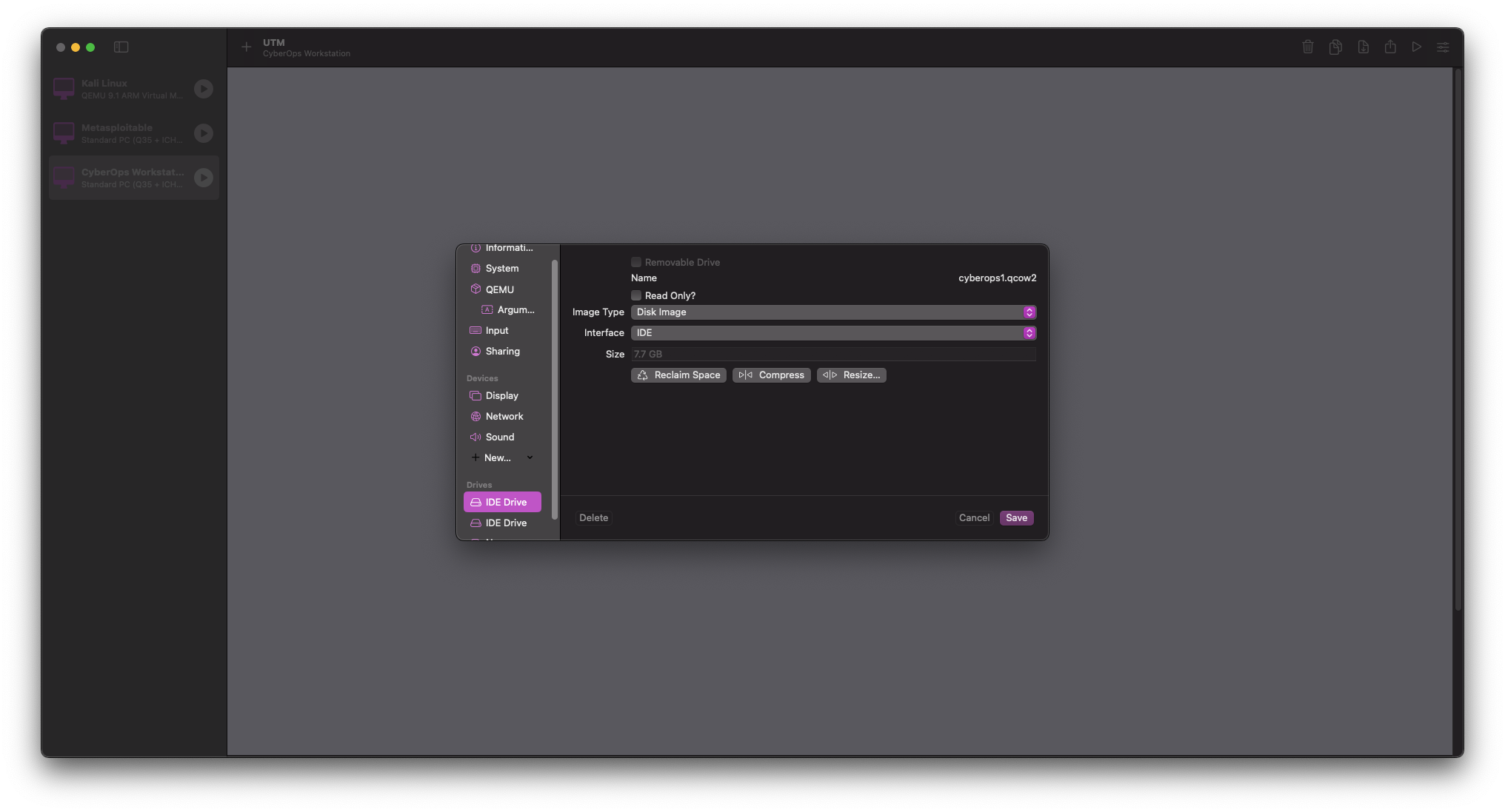Check the Removable Drive checkbox

(x=636, y=262)
